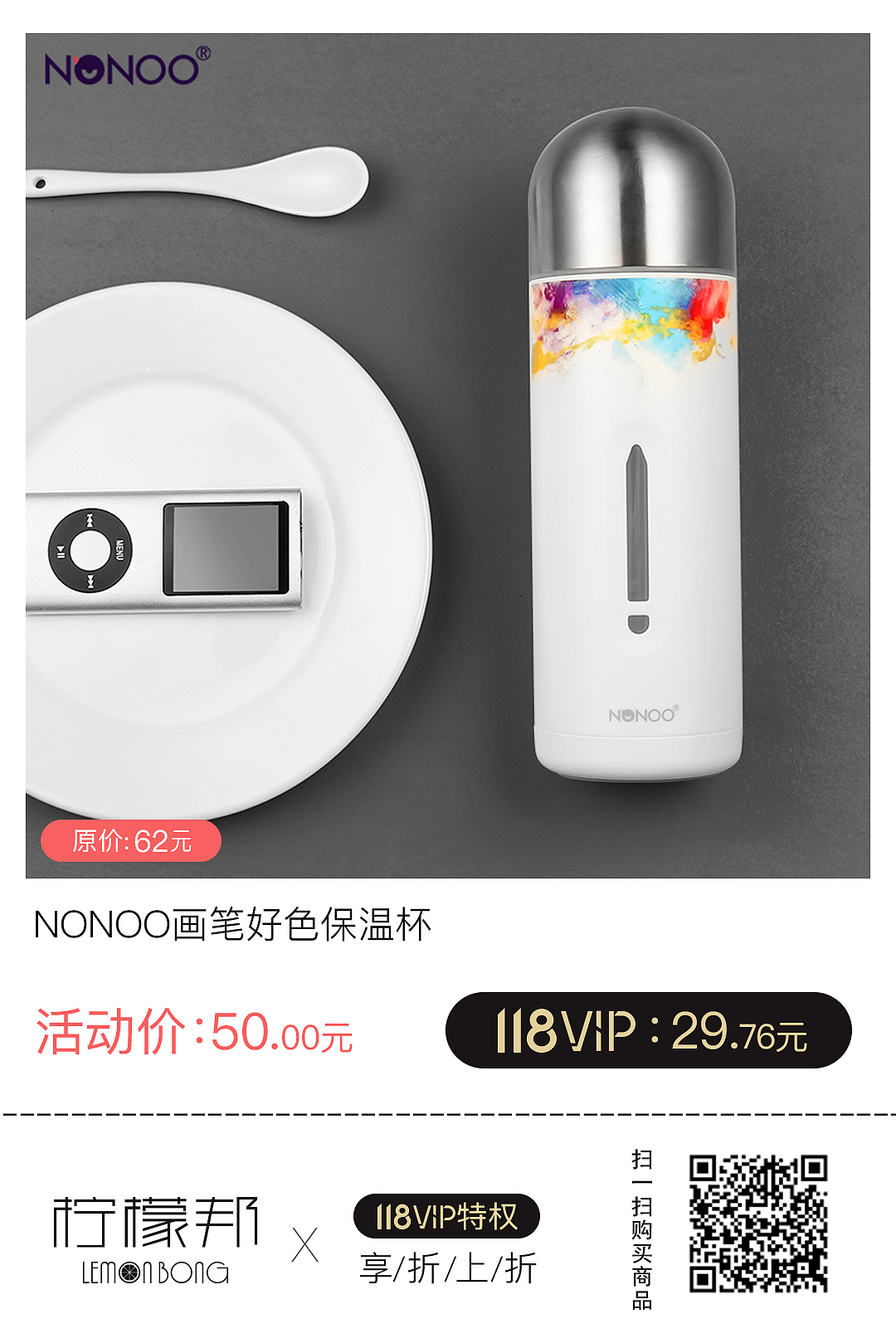This screenshot has width=896, height=1343.
Task: Click the MP3 player screen
Action: coord(226,548)
